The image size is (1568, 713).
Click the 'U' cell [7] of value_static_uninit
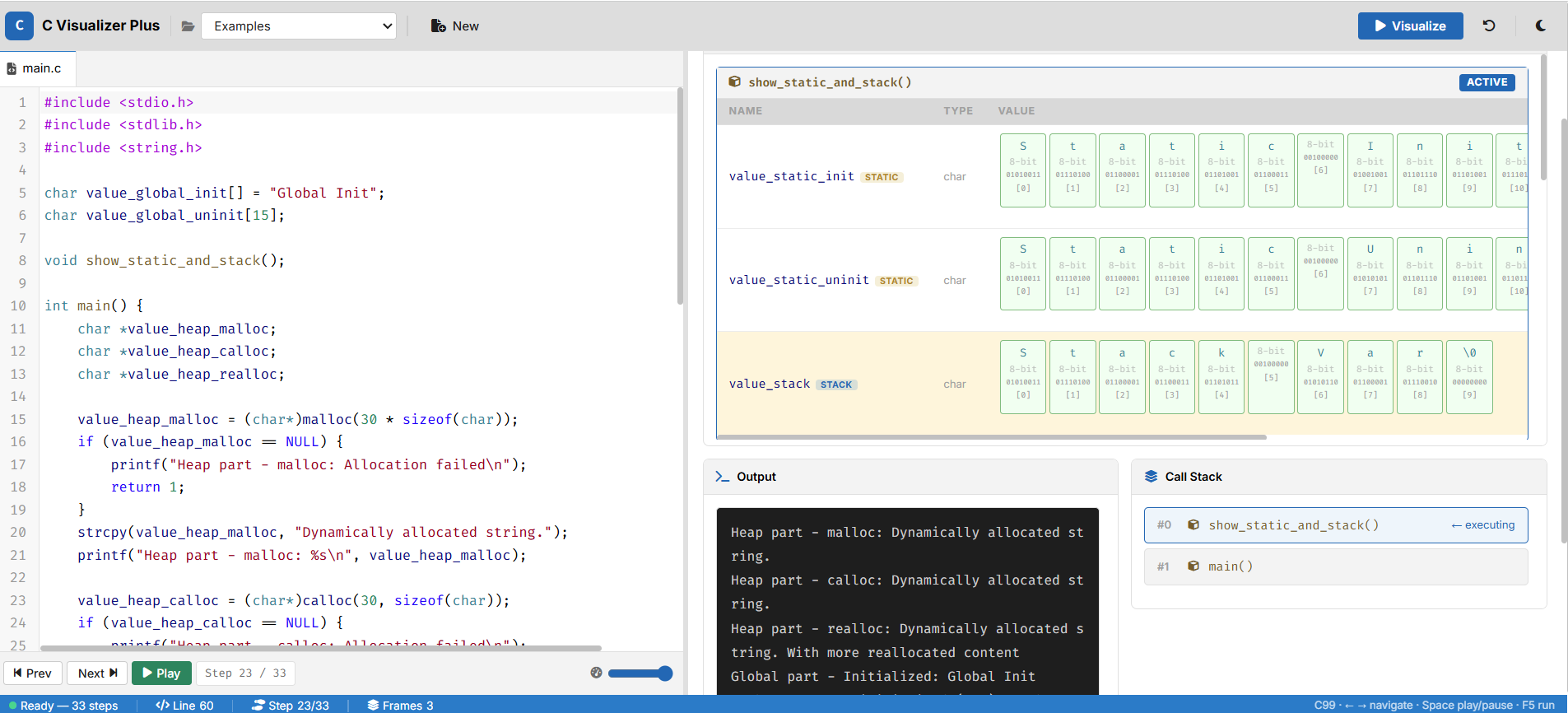point(1370,273)
